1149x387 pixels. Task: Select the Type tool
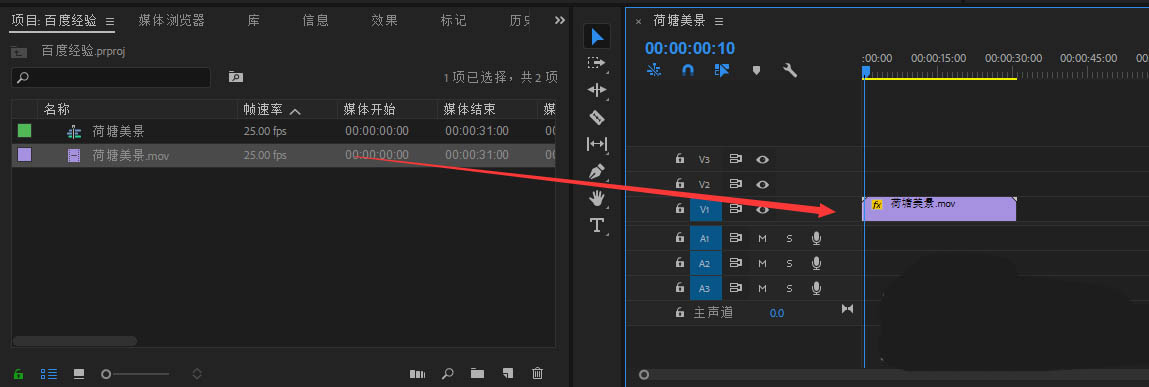tap(597, 225)
